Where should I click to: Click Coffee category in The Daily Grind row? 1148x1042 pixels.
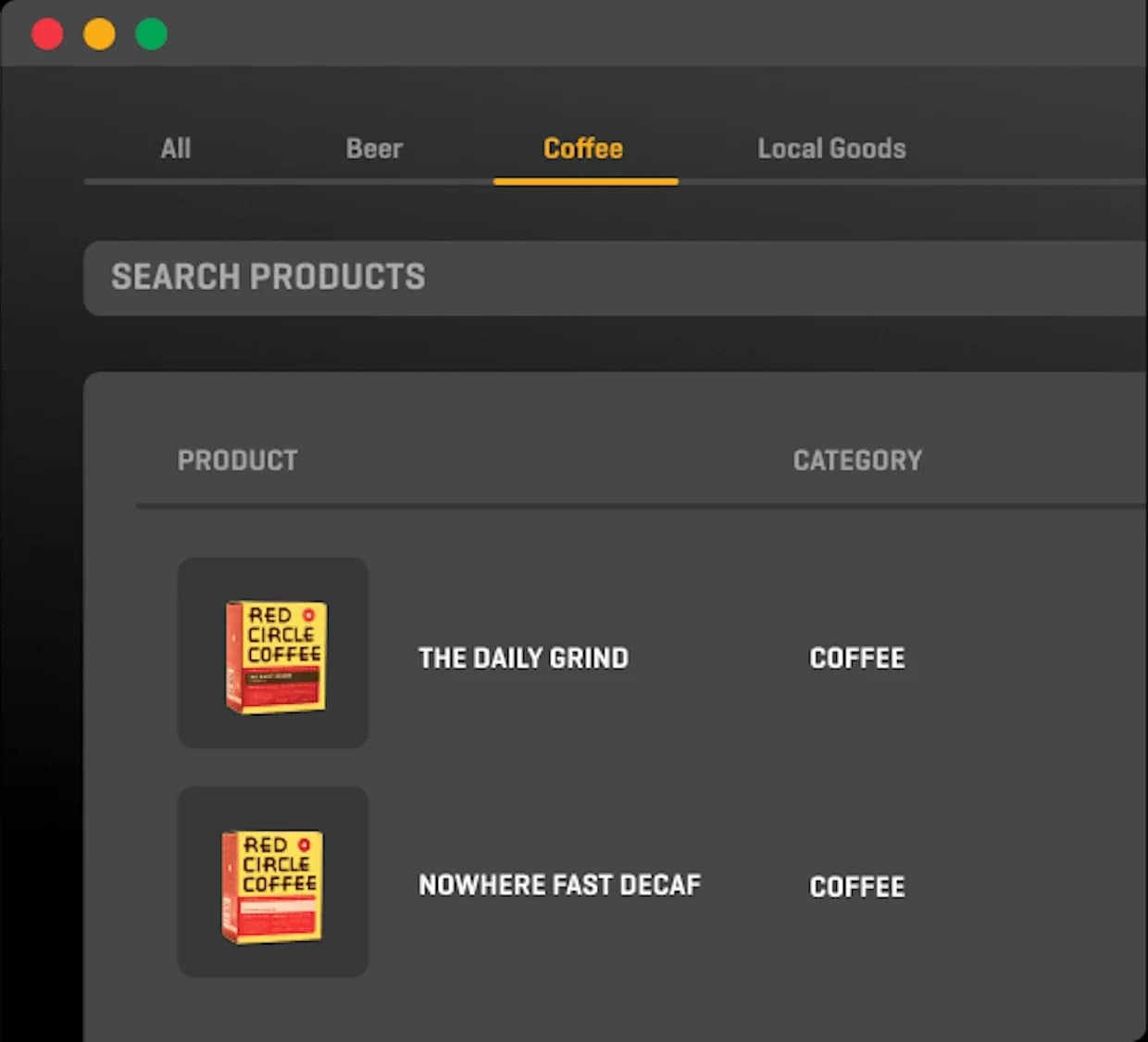[857, 658]
